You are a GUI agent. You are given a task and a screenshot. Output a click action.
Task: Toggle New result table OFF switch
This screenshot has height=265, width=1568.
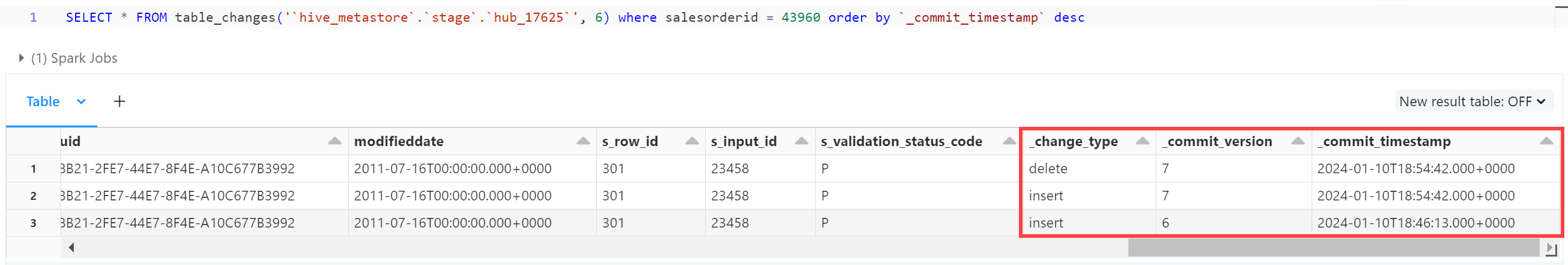point(1473,101)
